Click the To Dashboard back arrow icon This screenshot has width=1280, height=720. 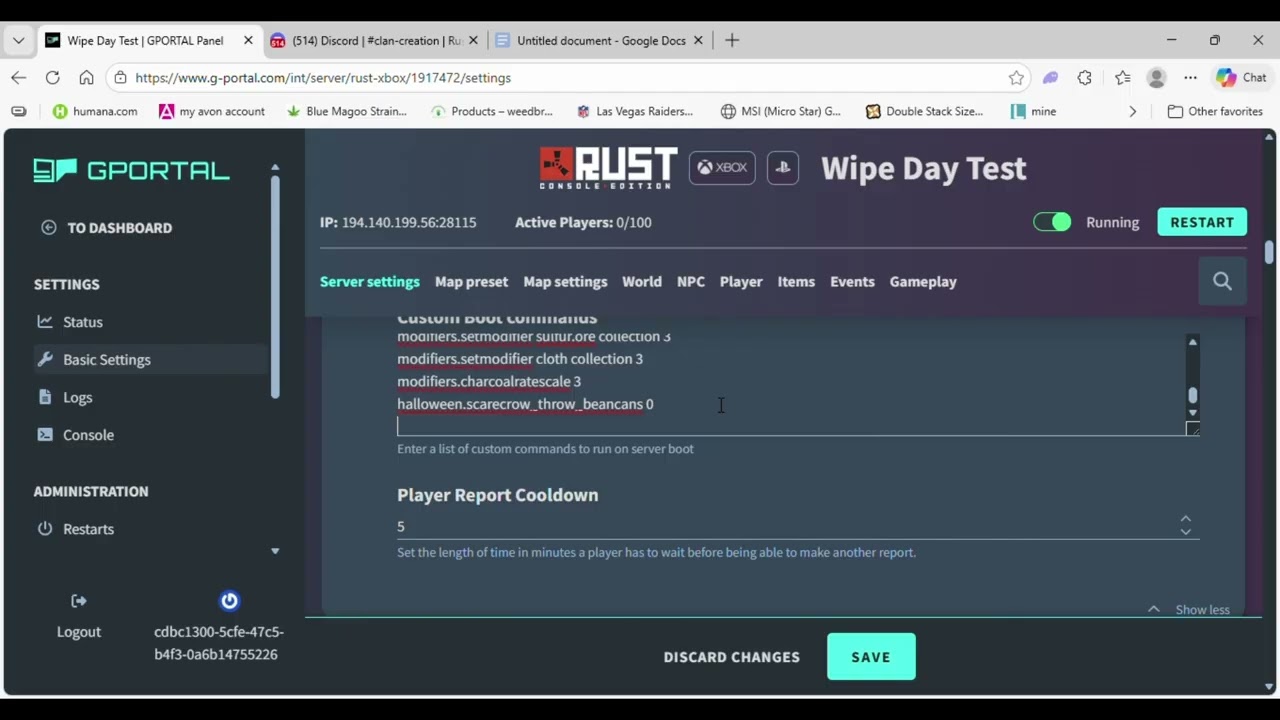tap(48, 228)
